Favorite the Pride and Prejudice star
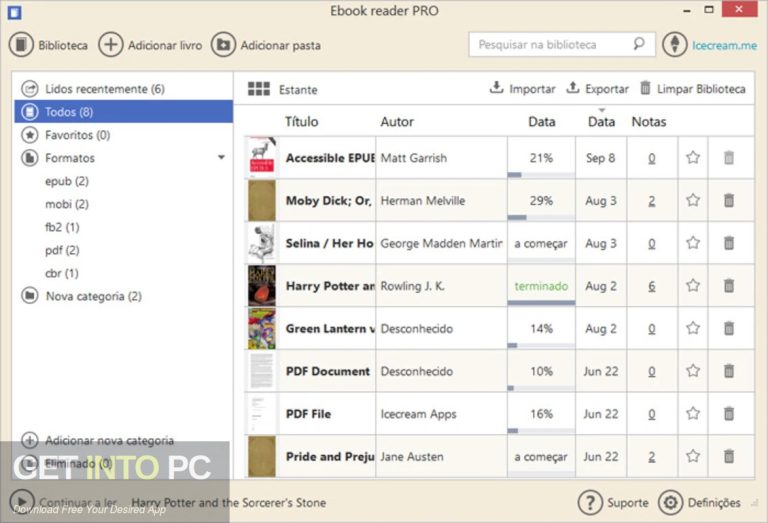768x523 pixels. (x=693, y=456)
